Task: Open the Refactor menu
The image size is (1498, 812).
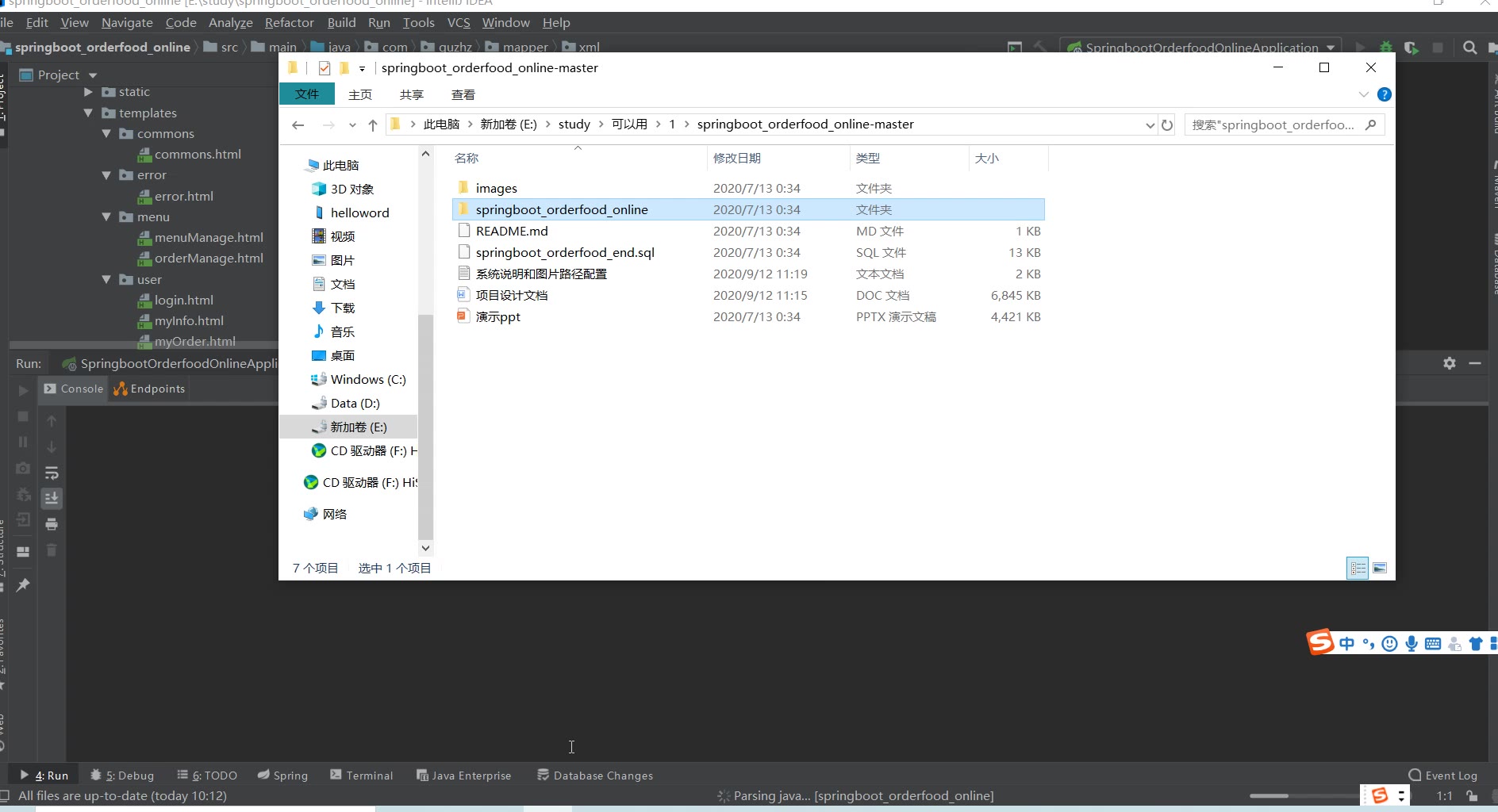Action: click(x=289, y=23)
